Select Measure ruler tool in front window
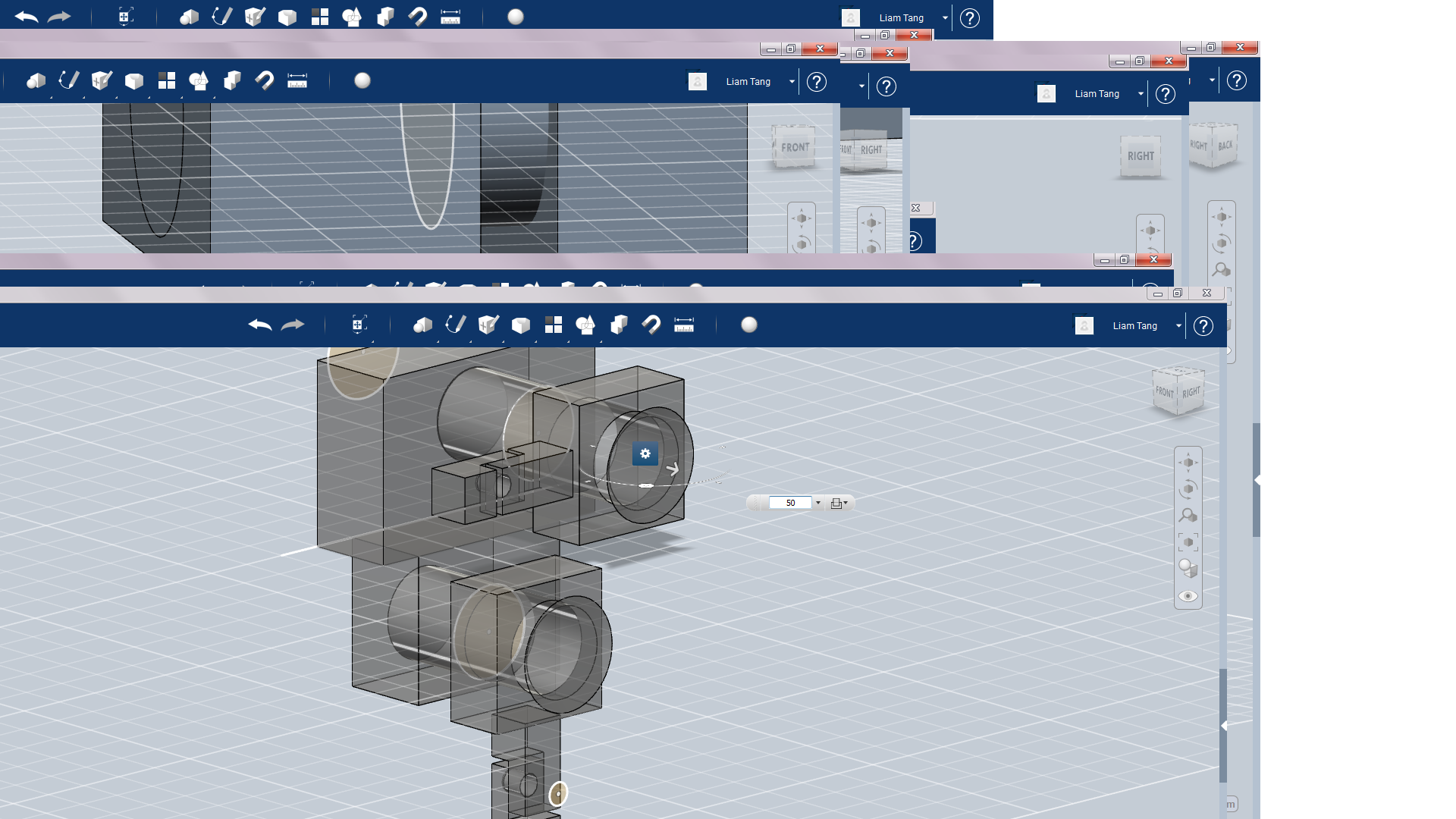This screenshot has width=1456, height=819. click(x=684, y=325)
